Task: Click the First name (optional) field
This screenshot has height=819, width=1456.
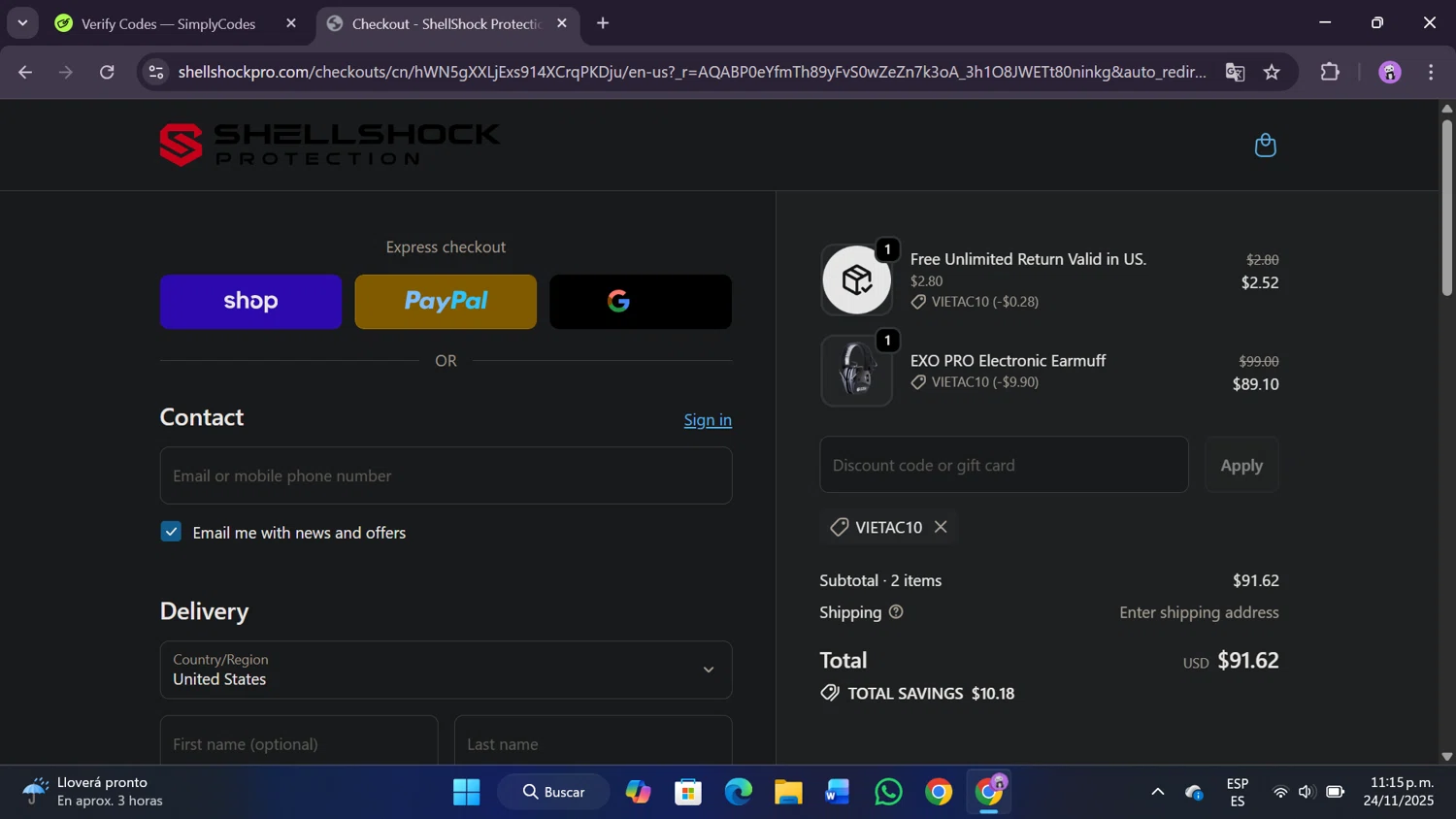Action: [x=299, y=742]
